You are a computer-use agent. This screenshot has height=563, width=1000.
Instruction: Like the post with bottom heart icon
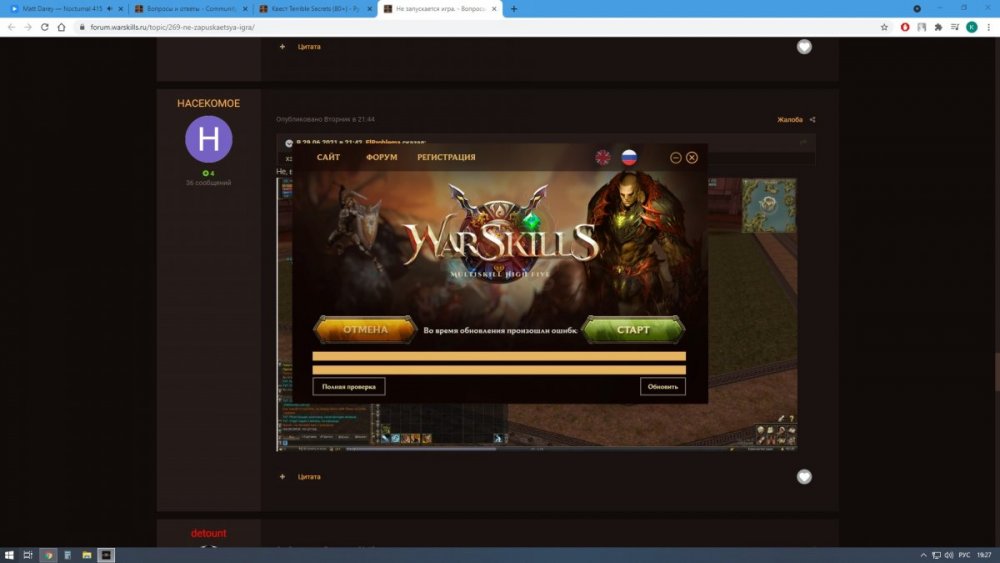pos(804,477)
